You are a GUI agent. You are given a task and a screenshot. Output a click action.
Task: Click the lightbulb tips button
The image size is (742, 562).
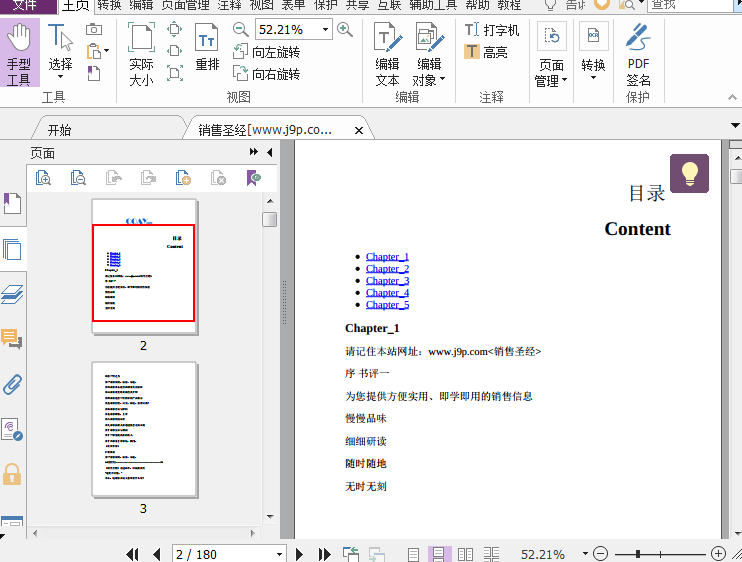point(689,173)
